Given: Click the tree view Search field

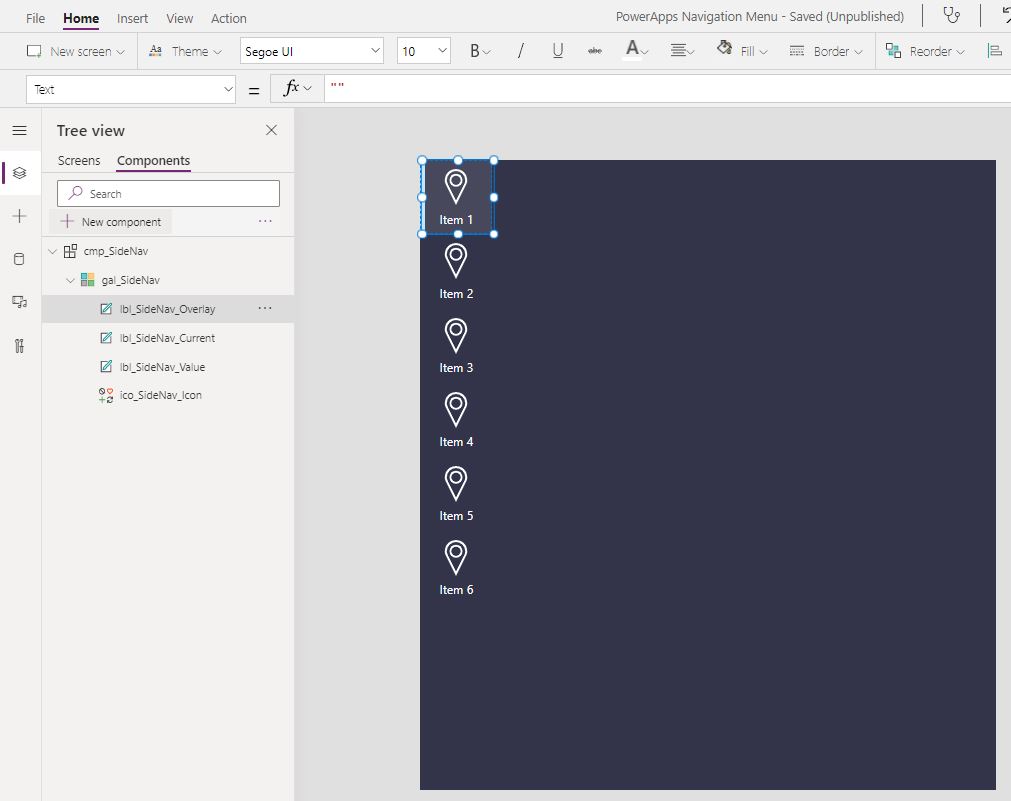Looking at the screenshot, I should click(168, 193).
